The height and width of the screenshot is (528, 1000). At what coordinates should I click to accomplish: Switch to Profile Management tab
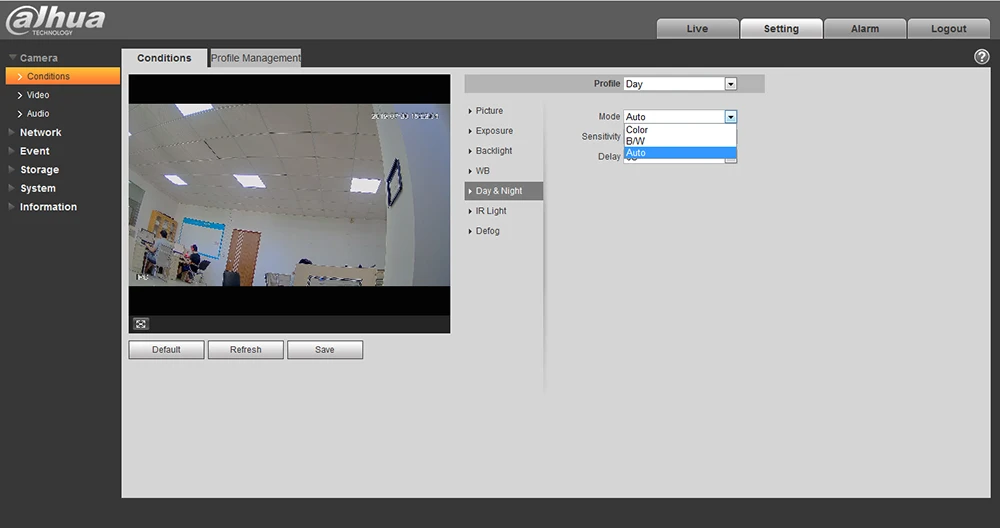[x=256, y=58]
